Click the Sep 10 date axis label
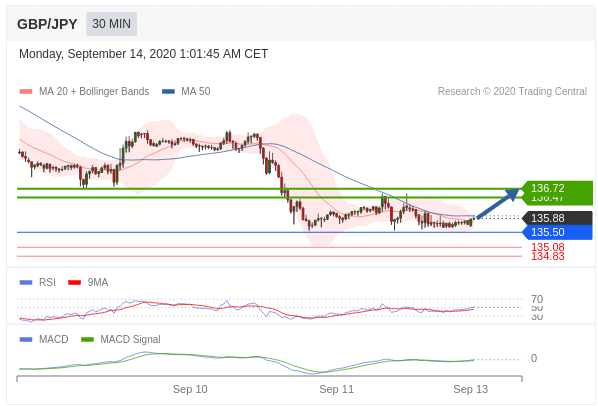 pos(190,389)
